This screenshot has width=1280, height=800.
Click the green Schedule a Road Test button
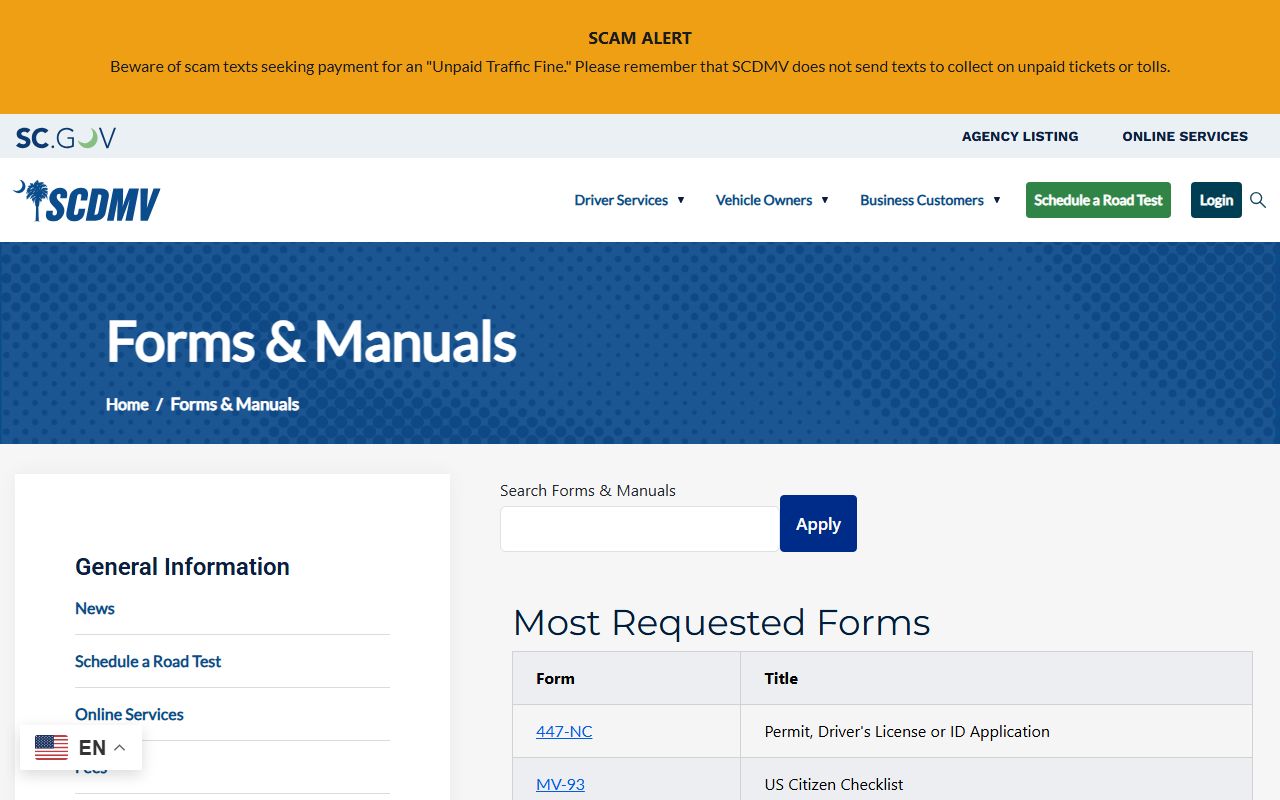1098,200
